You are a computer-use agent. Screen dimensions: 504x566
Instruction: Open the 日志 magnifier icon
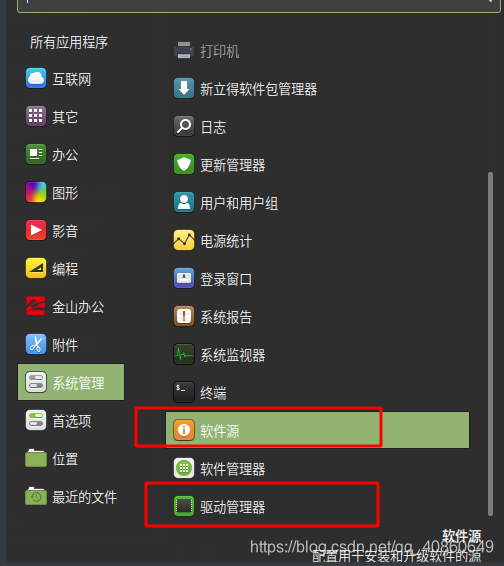click(184, 126)
